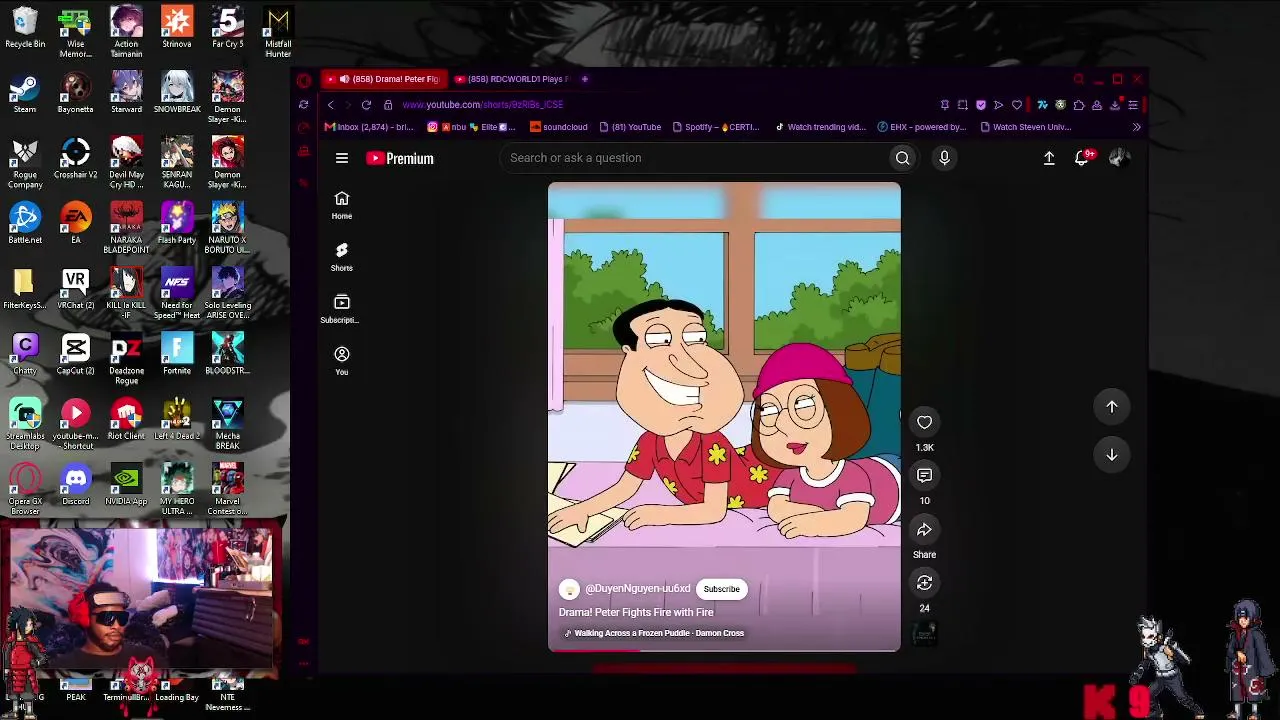
Task: Open the Riot Client shortcut
Action: tap(127, 419)
